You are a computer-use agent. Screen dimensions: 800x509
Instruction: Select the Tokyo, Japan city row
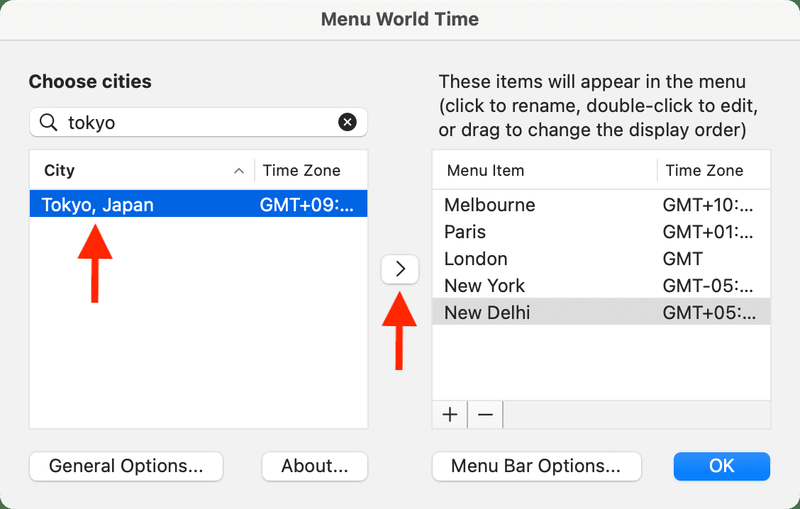(x=198, y=204)
